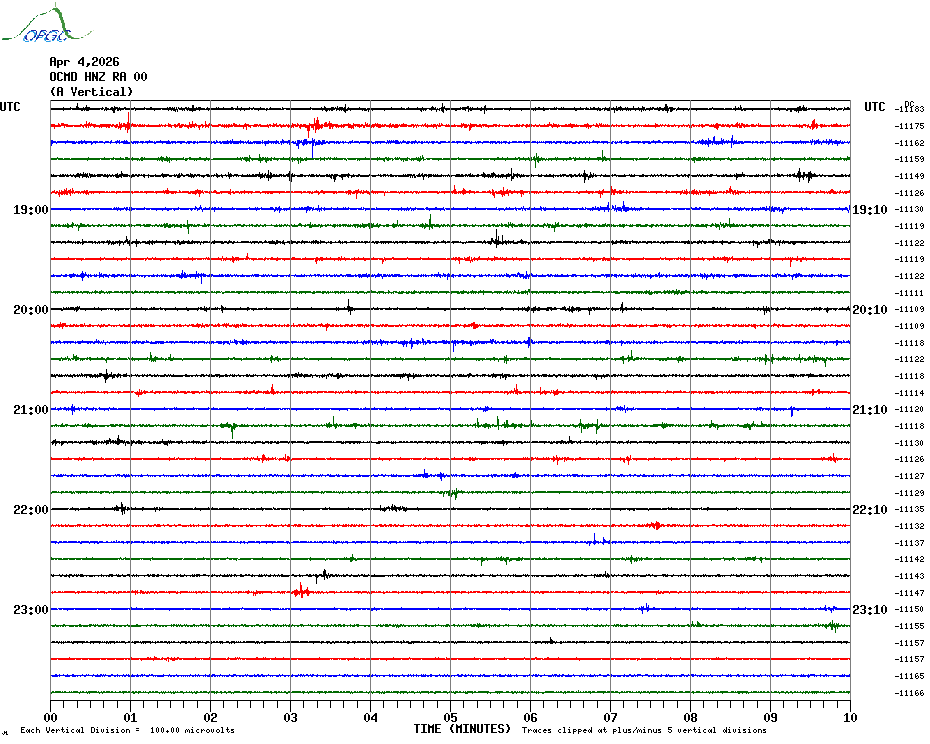Click the final x-axis minute label '10'
930x744 pixels.
[850, 717]
